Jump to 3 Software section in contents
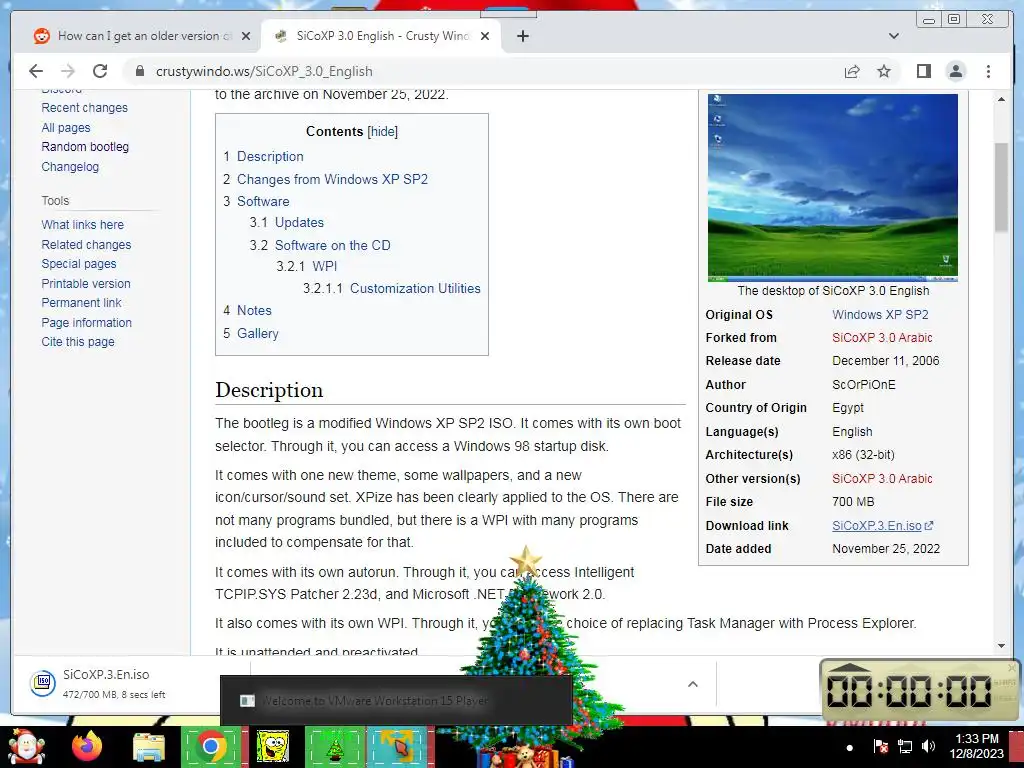The image size is (1024, 768). pyautogui.click(x=263, y=201)
